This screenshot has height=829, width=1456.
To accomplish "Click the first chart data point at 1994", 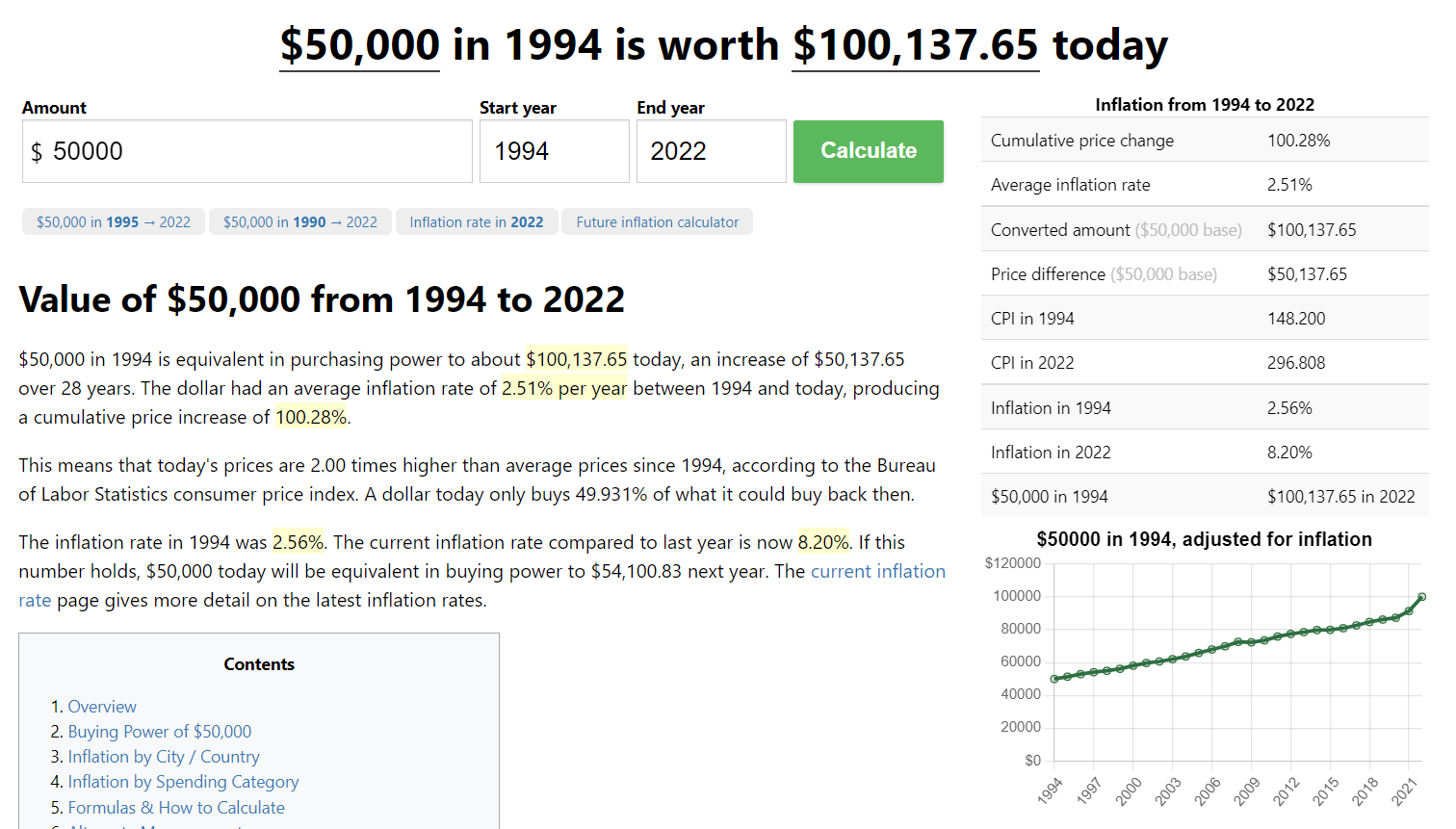I will pos(1054,679).
